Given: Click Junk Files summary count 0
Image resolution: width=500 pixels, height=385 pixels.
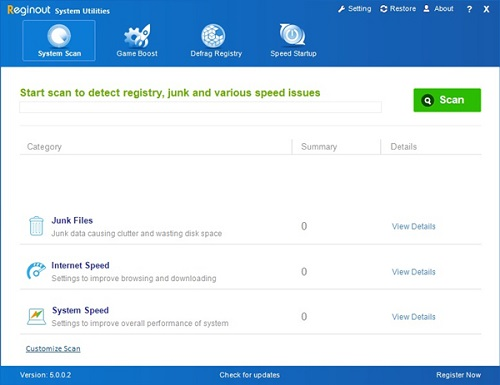Looking at the screenshot, I should 304,226.
